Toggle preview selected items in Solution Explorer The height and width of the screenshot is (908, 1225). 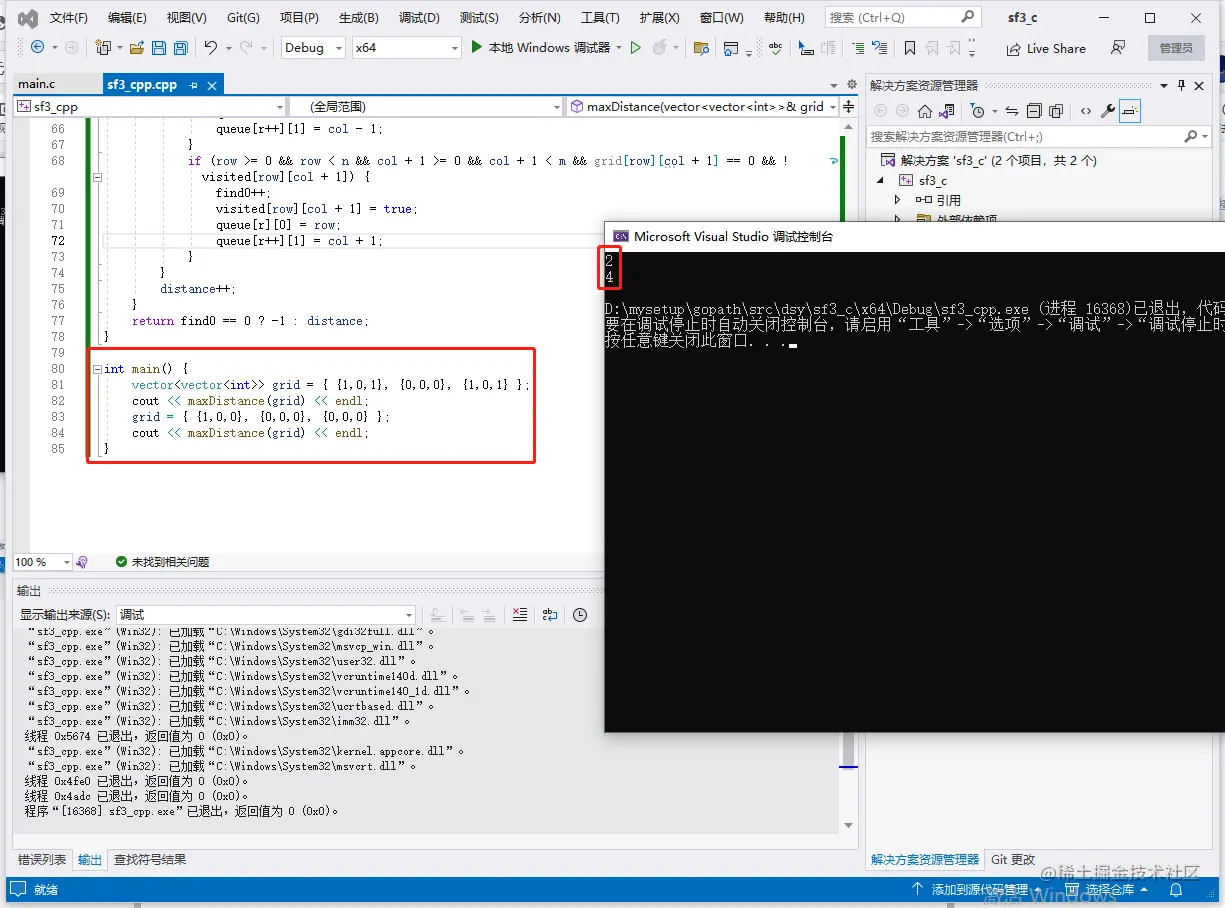click(x=1130, y=111)
